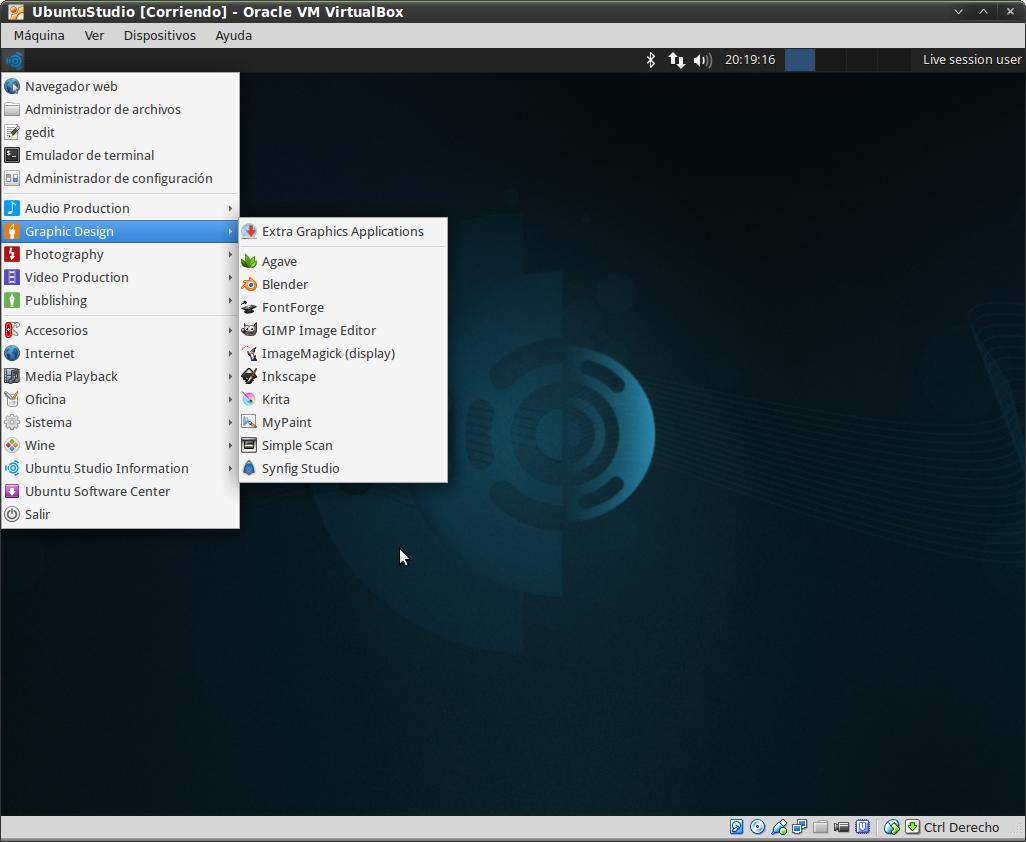Open the Dispositivos menu
Viewport: 1026px width, 842px height.
click(160, 35)
